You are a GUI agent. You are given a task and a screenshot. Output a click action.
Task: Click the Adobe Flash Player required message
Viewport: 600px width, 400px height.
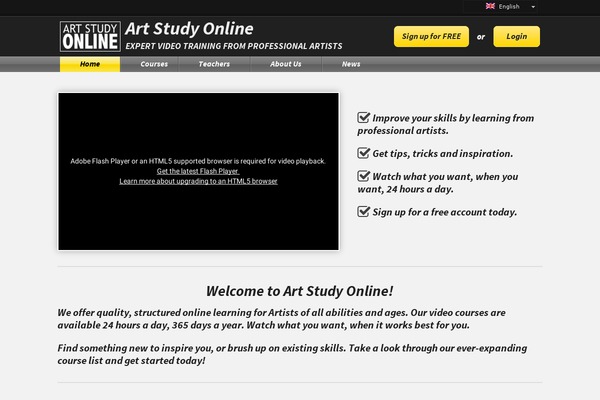(198, 161)
